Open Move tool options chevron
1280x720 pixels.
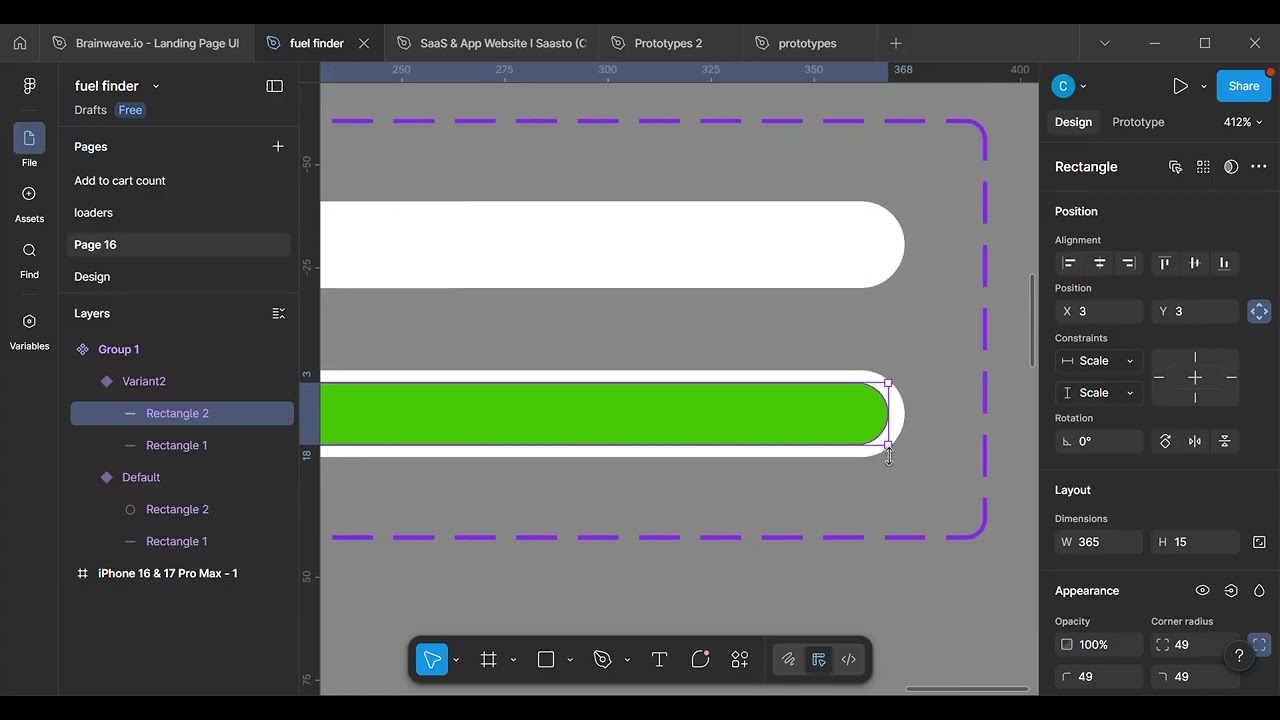pyautogui.click(x=456, y=659)
